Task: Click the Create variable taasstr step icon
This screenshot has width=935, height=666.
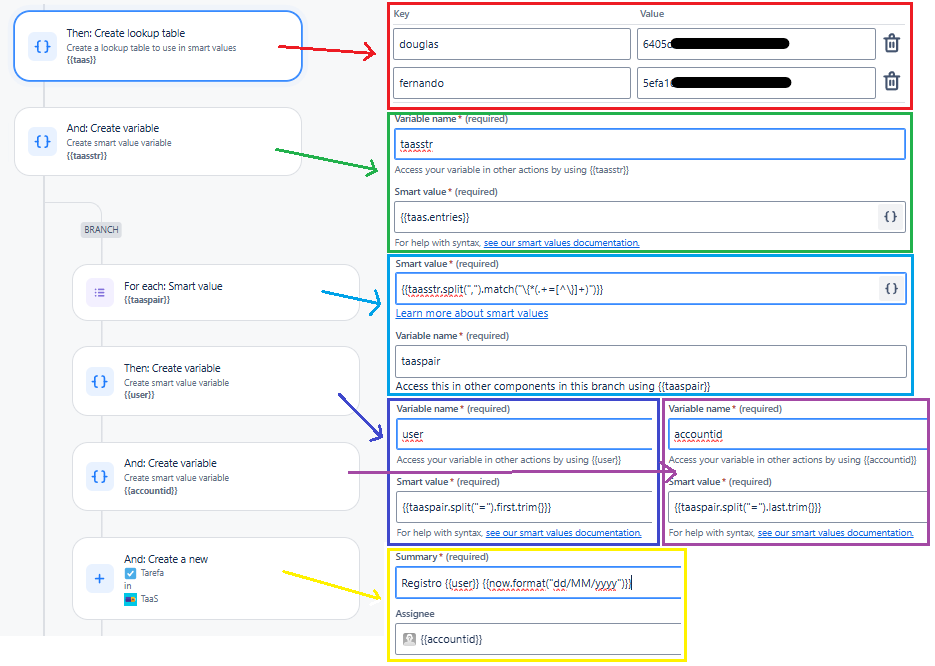Action: click(41, 141)
